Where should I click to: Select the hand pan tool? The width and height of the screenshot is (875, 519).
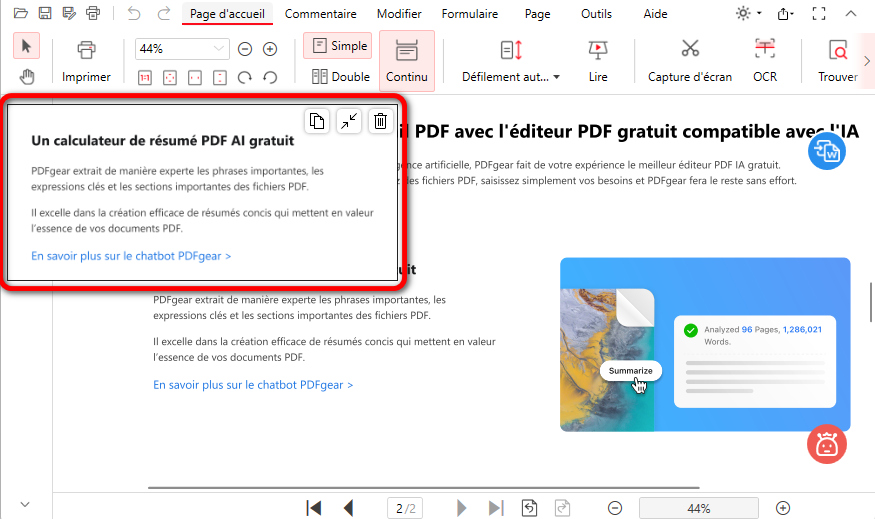tap(26, 76)
